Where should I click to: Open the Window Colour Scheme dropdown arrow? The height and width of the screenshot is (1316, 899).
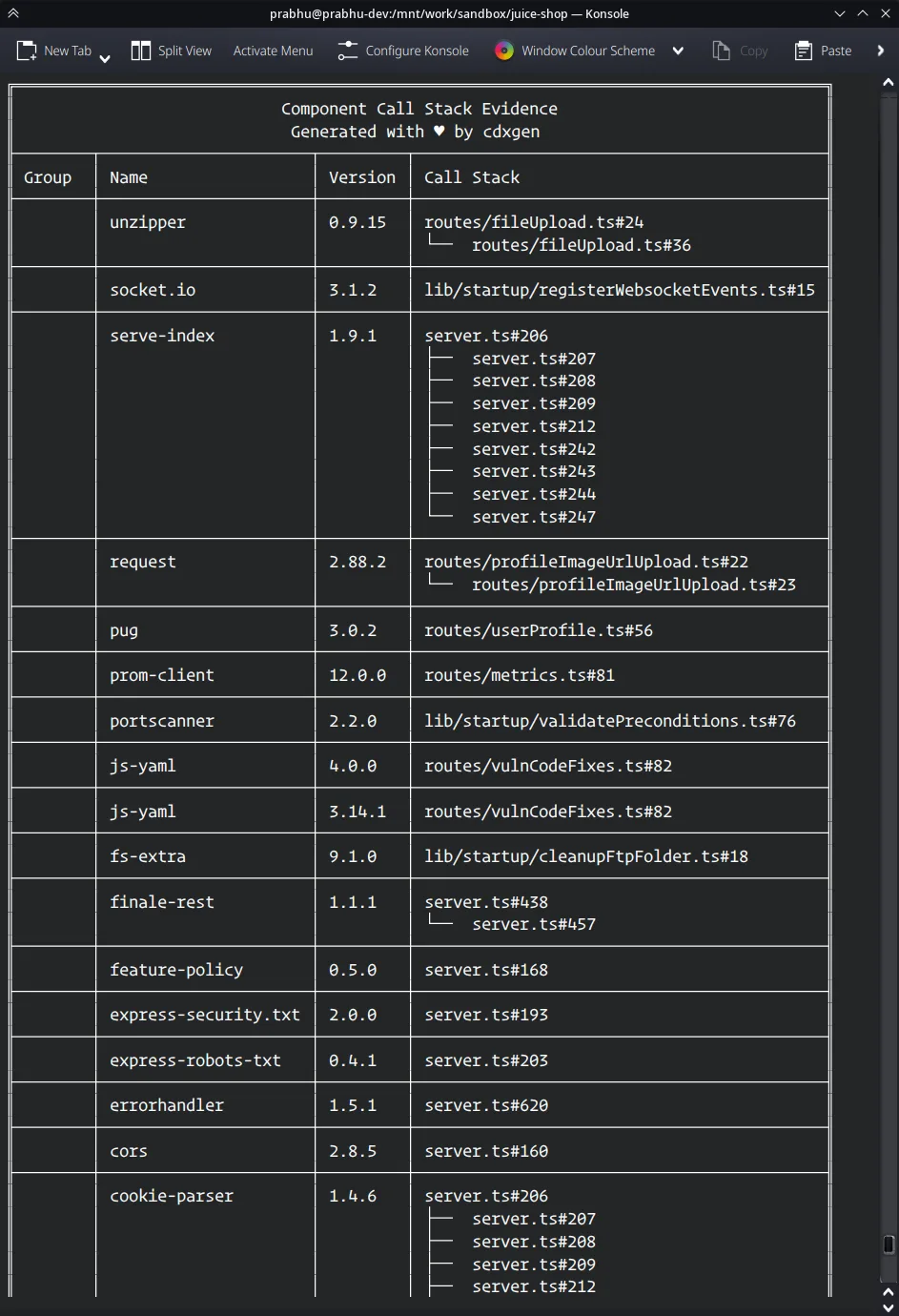click(x=677, y=51)
